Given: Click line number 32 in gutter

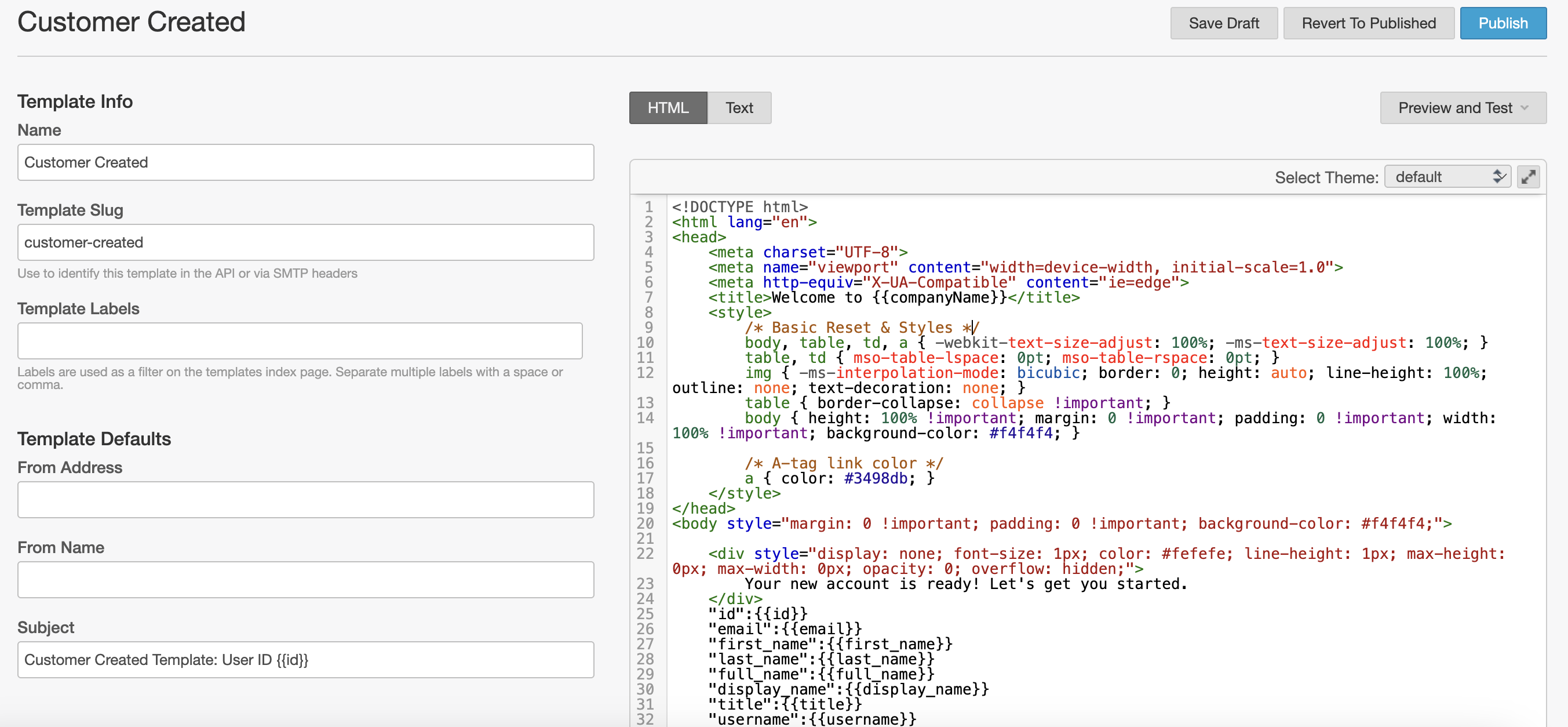Looking at the screenshot, I should coord(645,719).
